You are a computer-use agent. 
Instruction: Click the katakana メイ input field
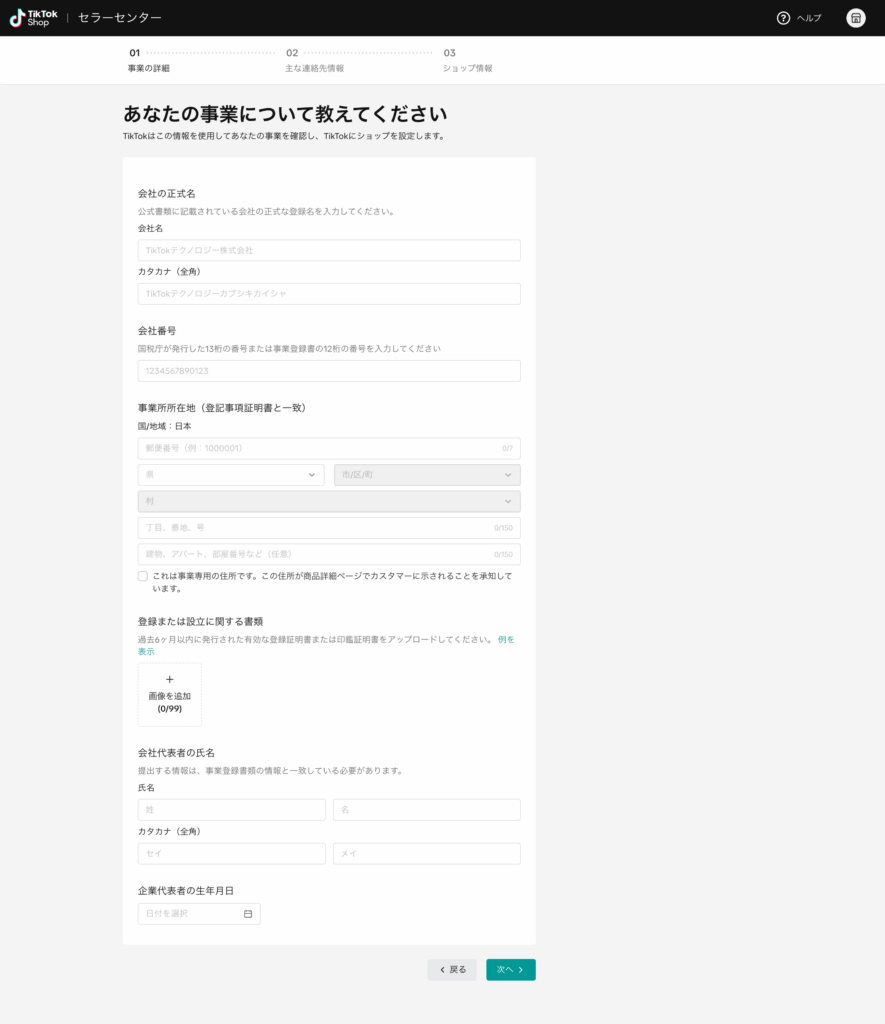[426, 853]
